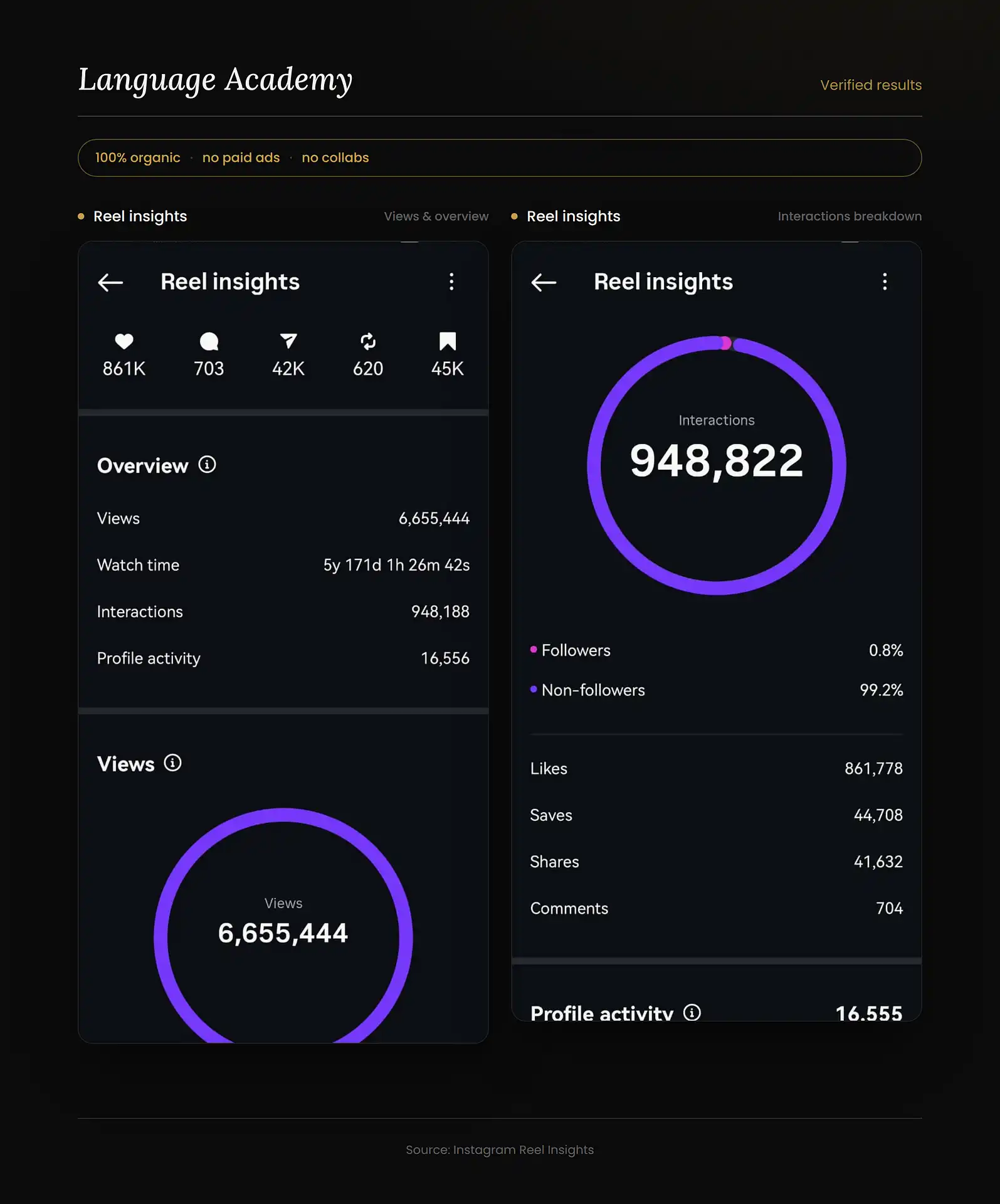This screenshot has height=1204, width=1000.
Task: Open the info icon next to the Views heading
Action: click(x=173, y=763)
